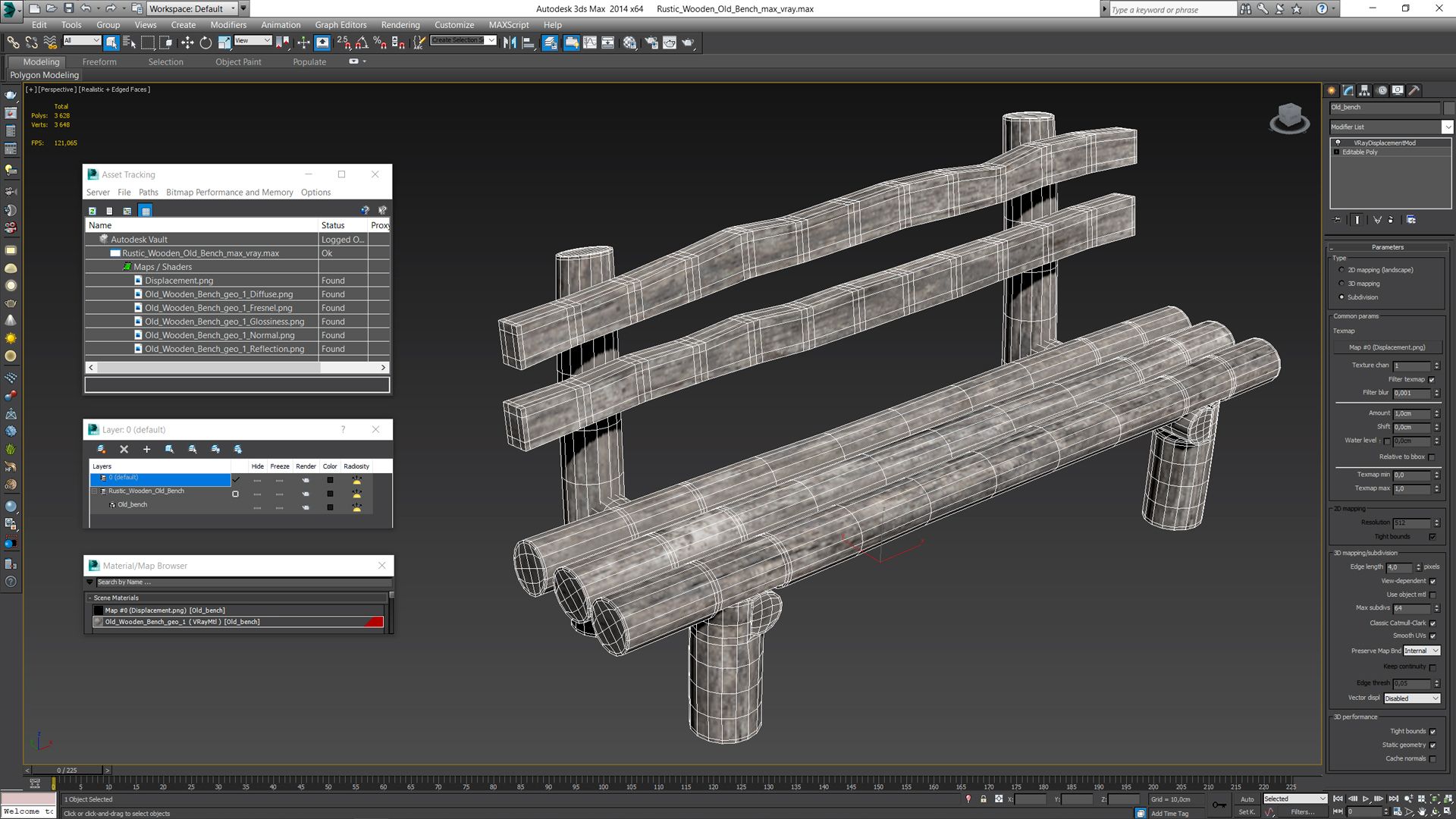The height and width of the screenshot is (819, 1456).
Task: Toggle View-dependent subdivision checkbox
Action: click(x=1434, y=581)
